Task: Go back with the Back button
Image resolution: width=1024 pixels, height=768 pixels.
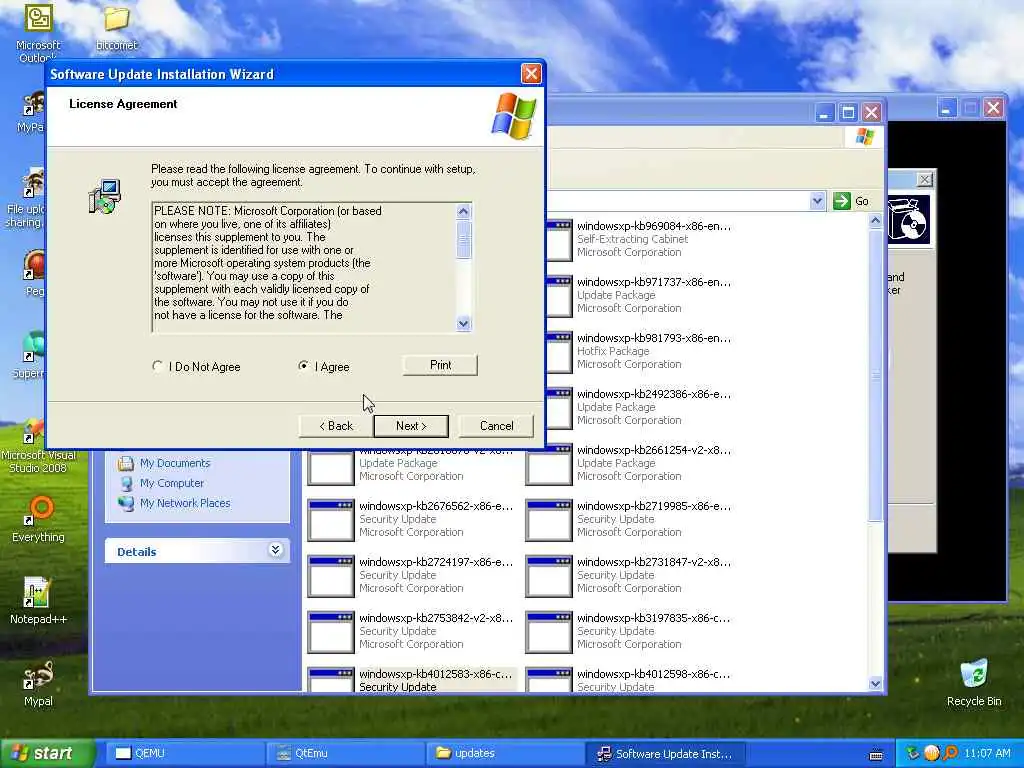Action: (336, 426)
